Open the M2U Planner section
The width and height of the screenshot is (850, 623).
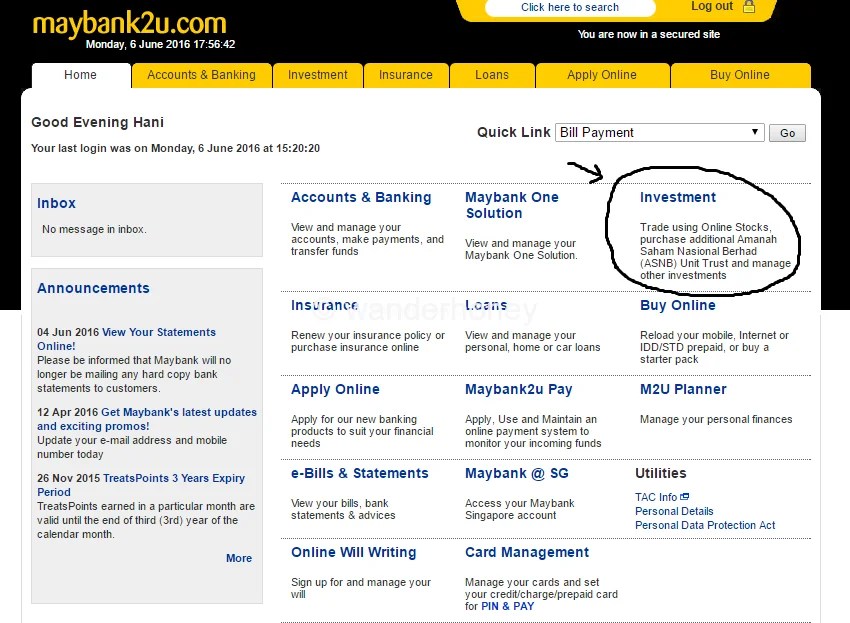(x=683, y=389)
